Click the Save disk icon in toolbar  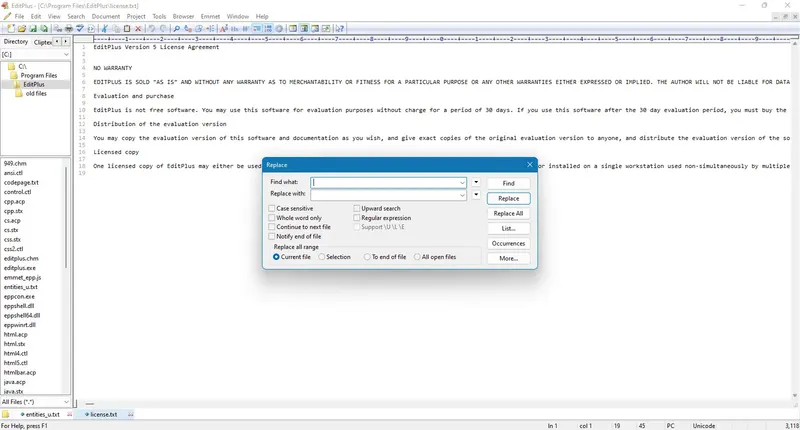point(33,29)
